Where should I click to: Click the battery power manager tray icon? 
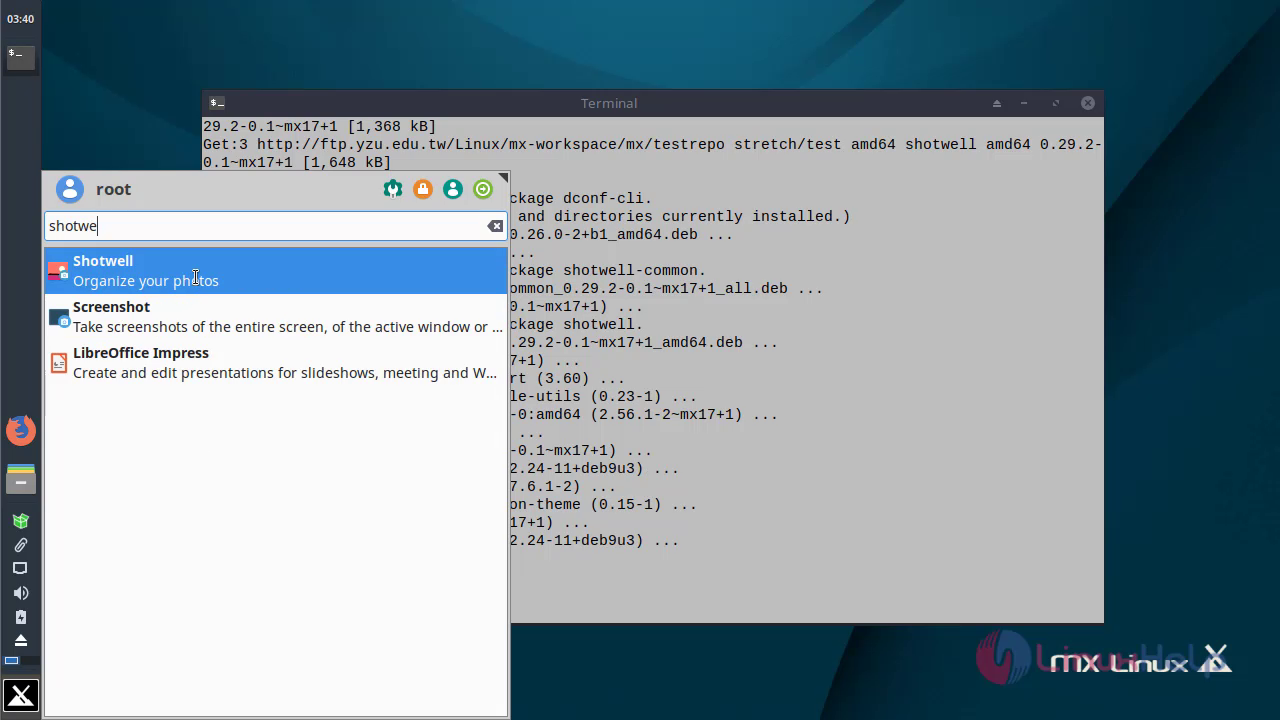click(x=20, y=617)
